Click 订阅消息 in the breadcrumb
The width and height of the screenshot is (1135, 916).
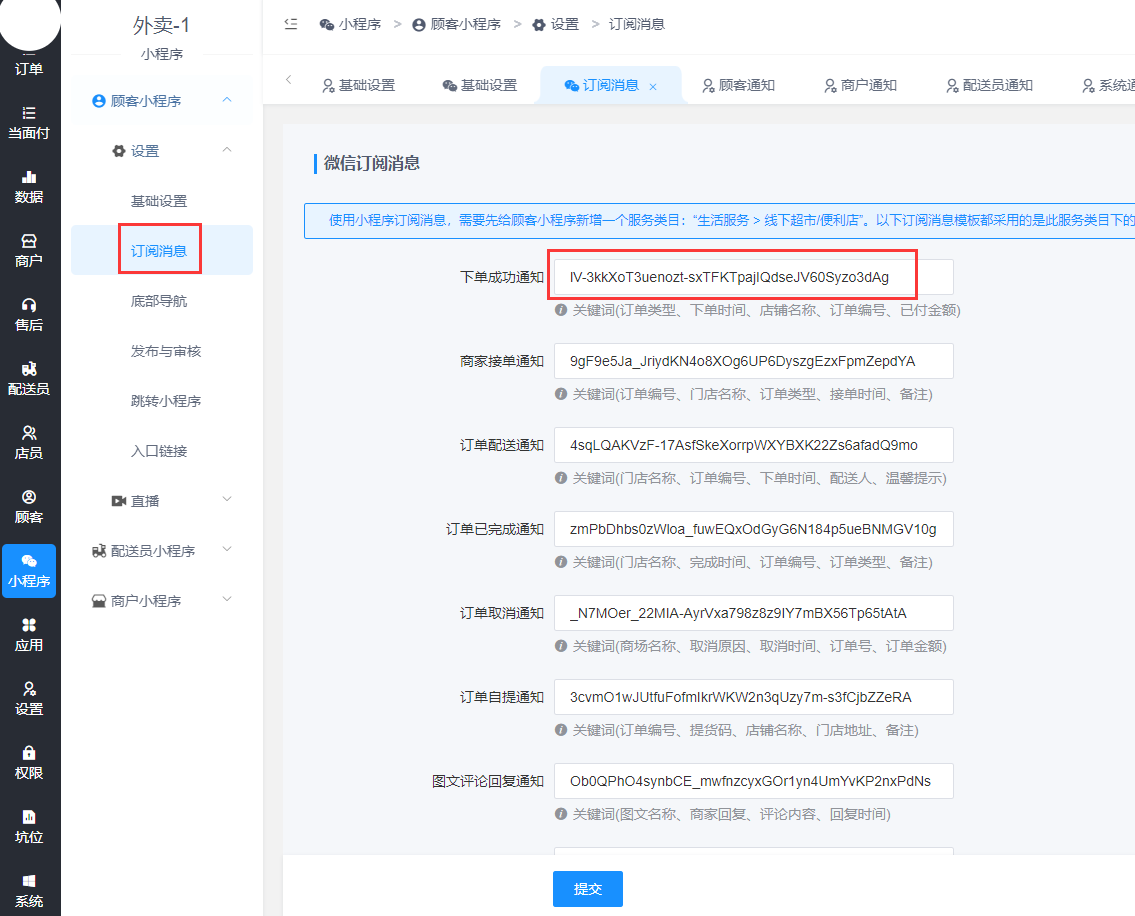click(637, 24)
